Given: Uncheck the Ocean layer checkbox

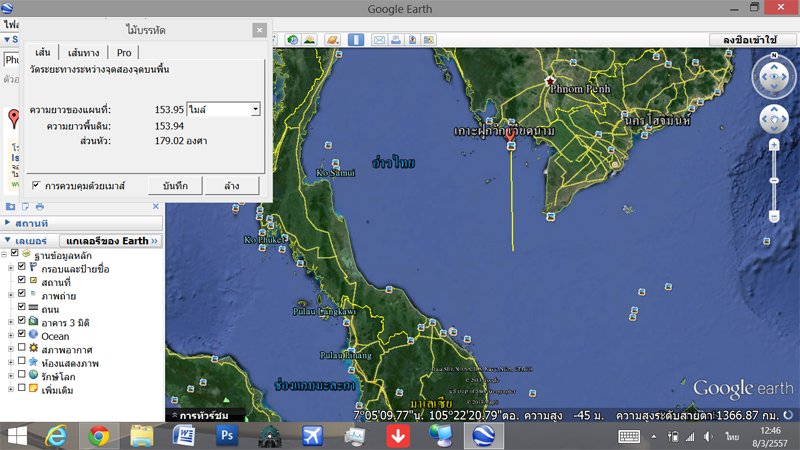Looking at the screenshot, I should point(21,334).
